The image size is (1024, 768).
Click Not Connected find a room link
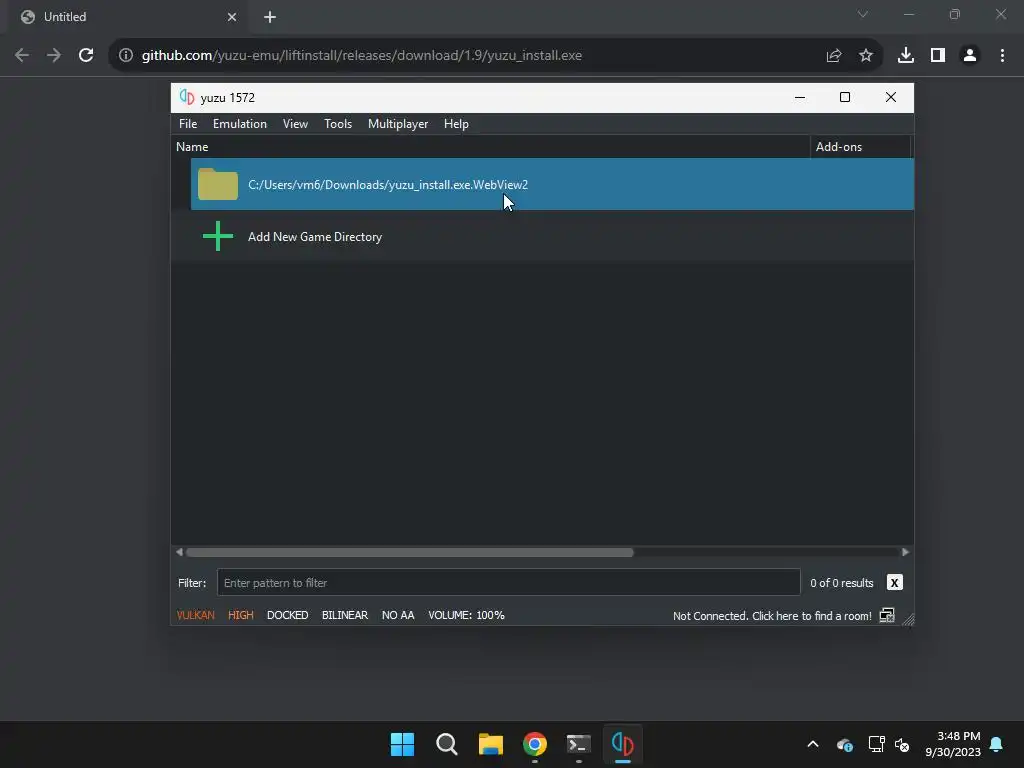click(x=772, y=616)
